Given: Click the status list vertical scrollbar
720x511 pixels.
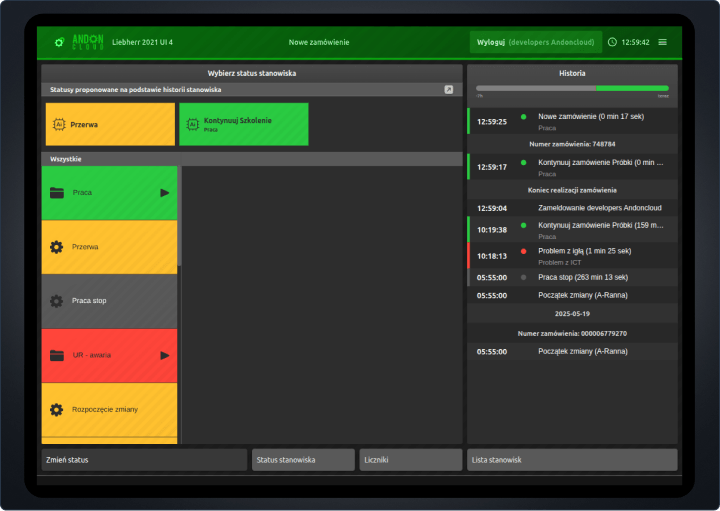Looking at the screenshot, I should pos(180,215).
